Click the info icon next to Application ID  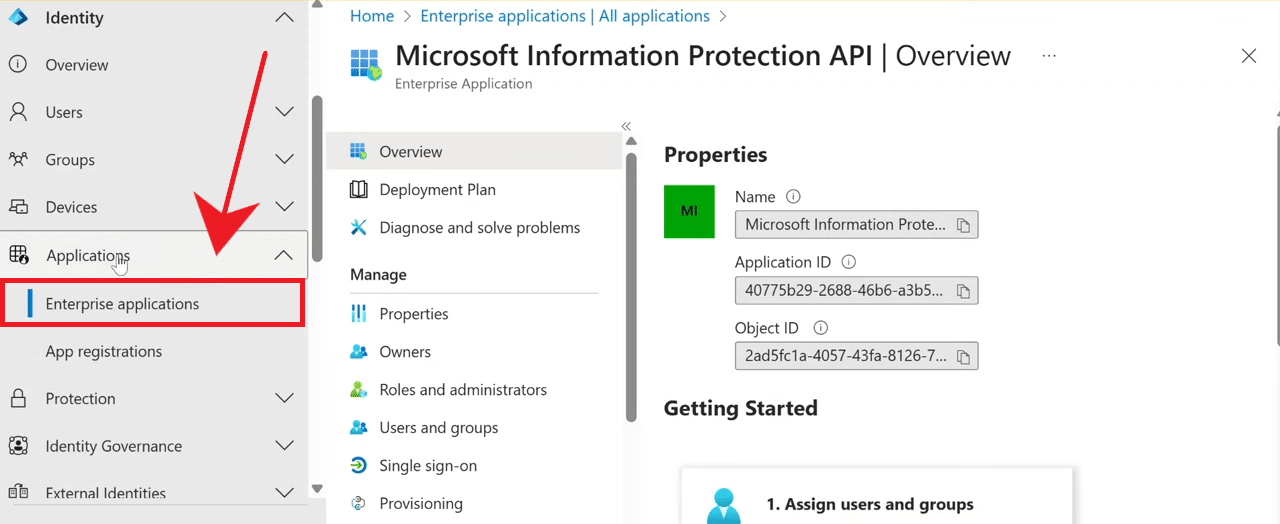tap(849, 262)
